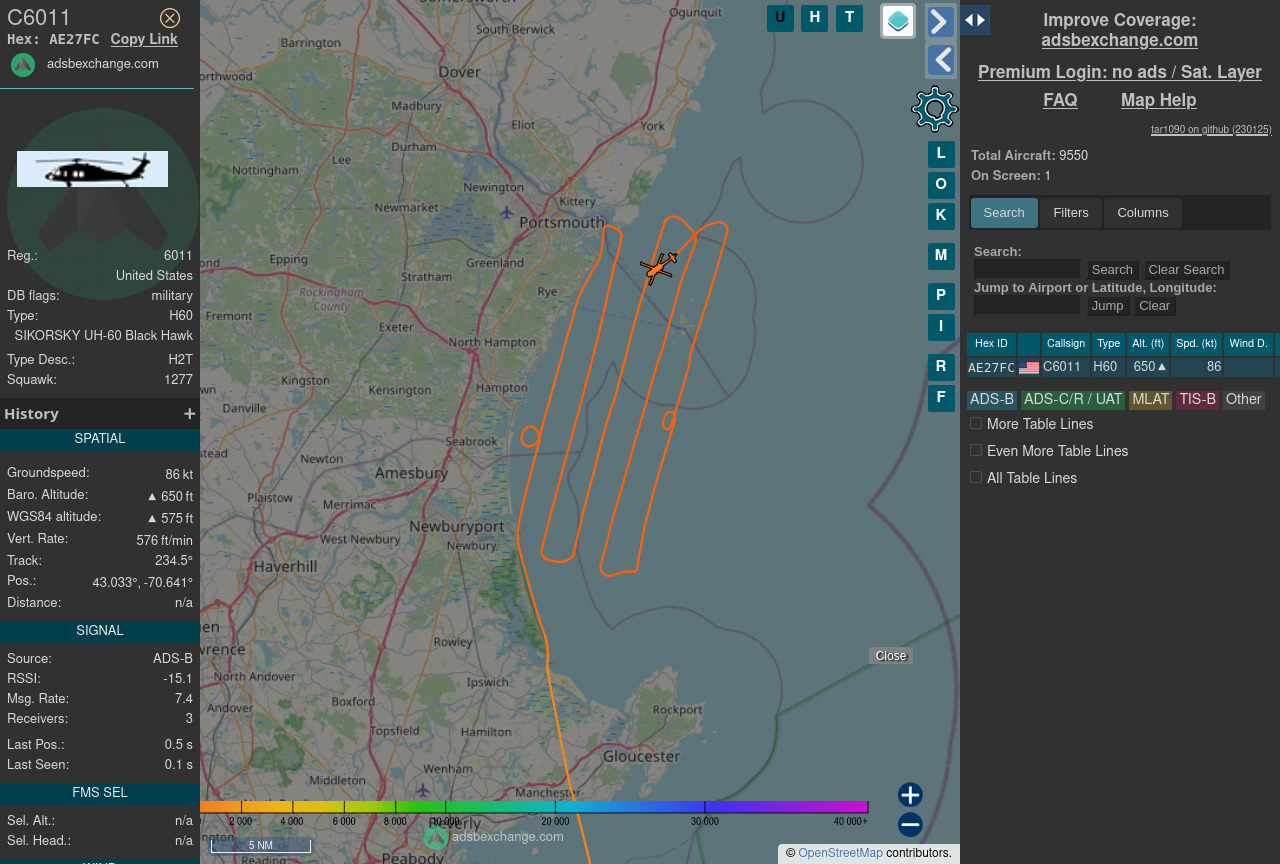Toggle the Other source filter
This screenshot has height=864, width=1280.
point(1243,400)
